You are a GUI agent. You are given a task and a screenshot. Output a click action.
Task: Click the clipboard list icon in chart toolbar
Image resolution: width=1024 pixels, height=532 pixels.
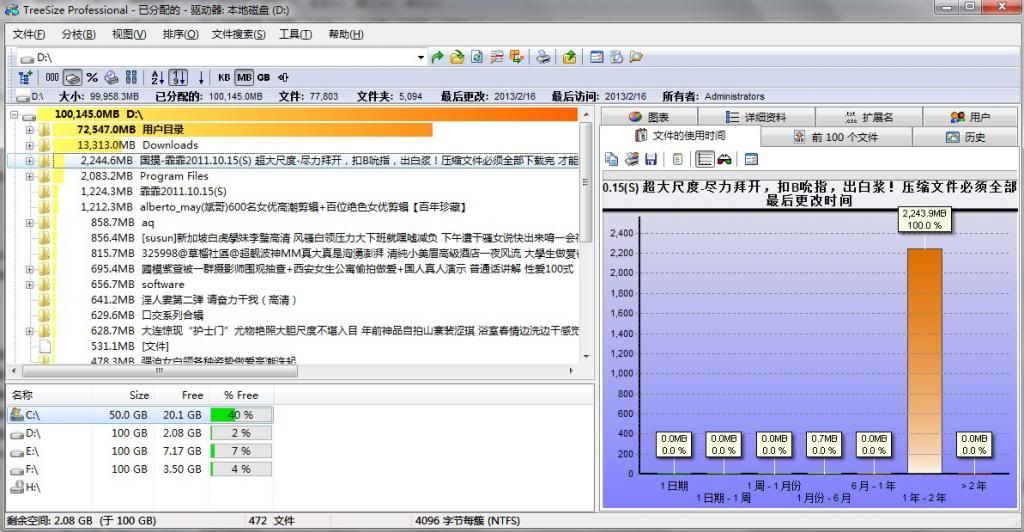click(678, 159)
